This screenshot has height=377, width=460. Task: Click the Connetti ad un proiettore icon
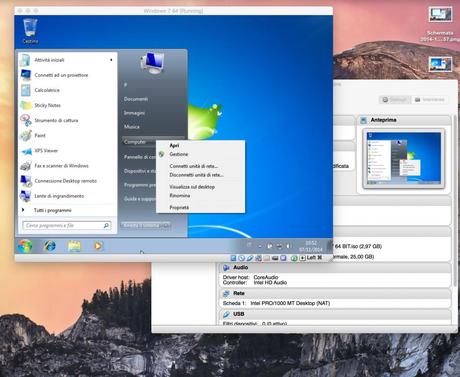click(26, 75)
